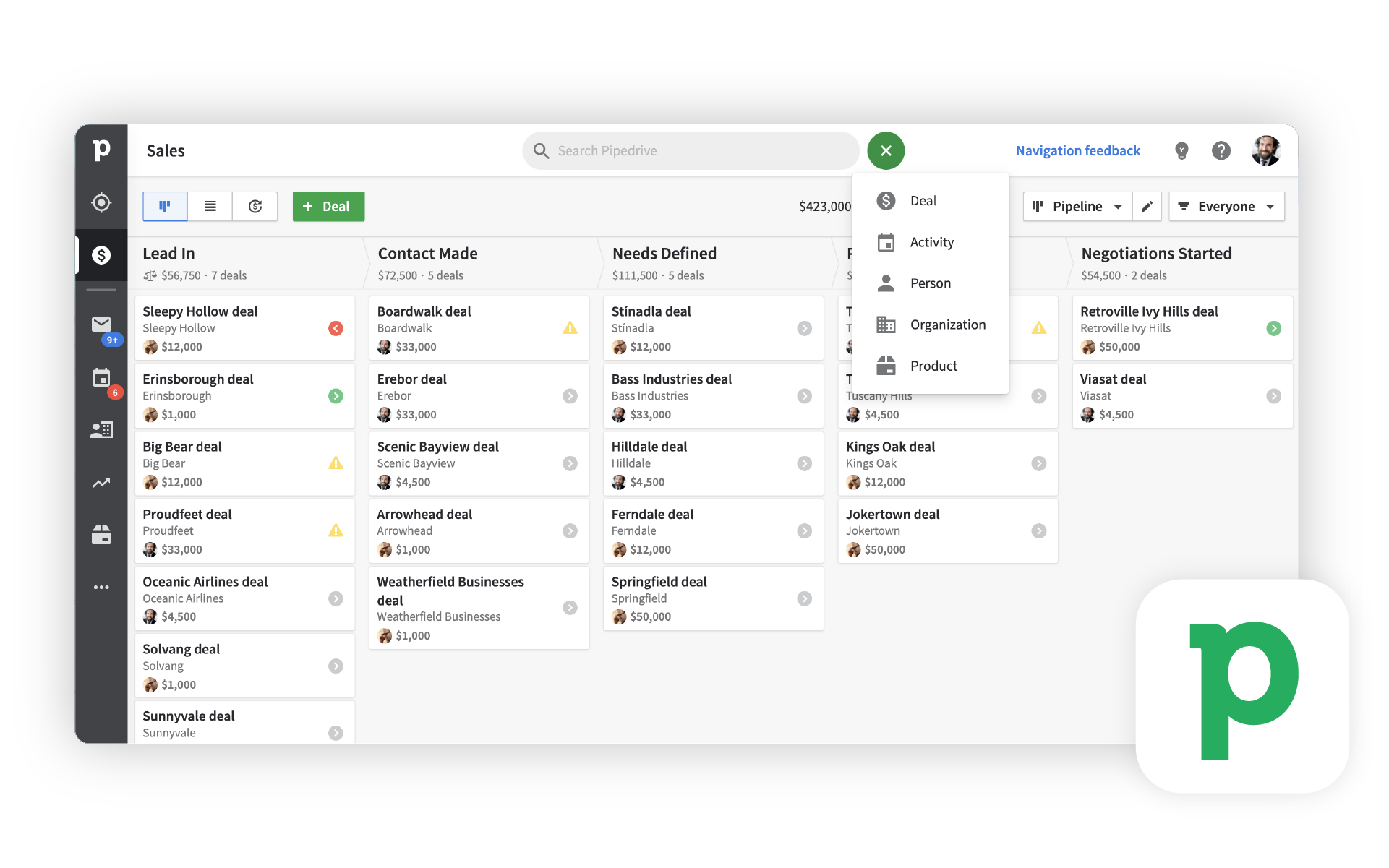
Task: Click Solvang deal activity arrow
Action: pyautogui.click(x=336, y=666)
